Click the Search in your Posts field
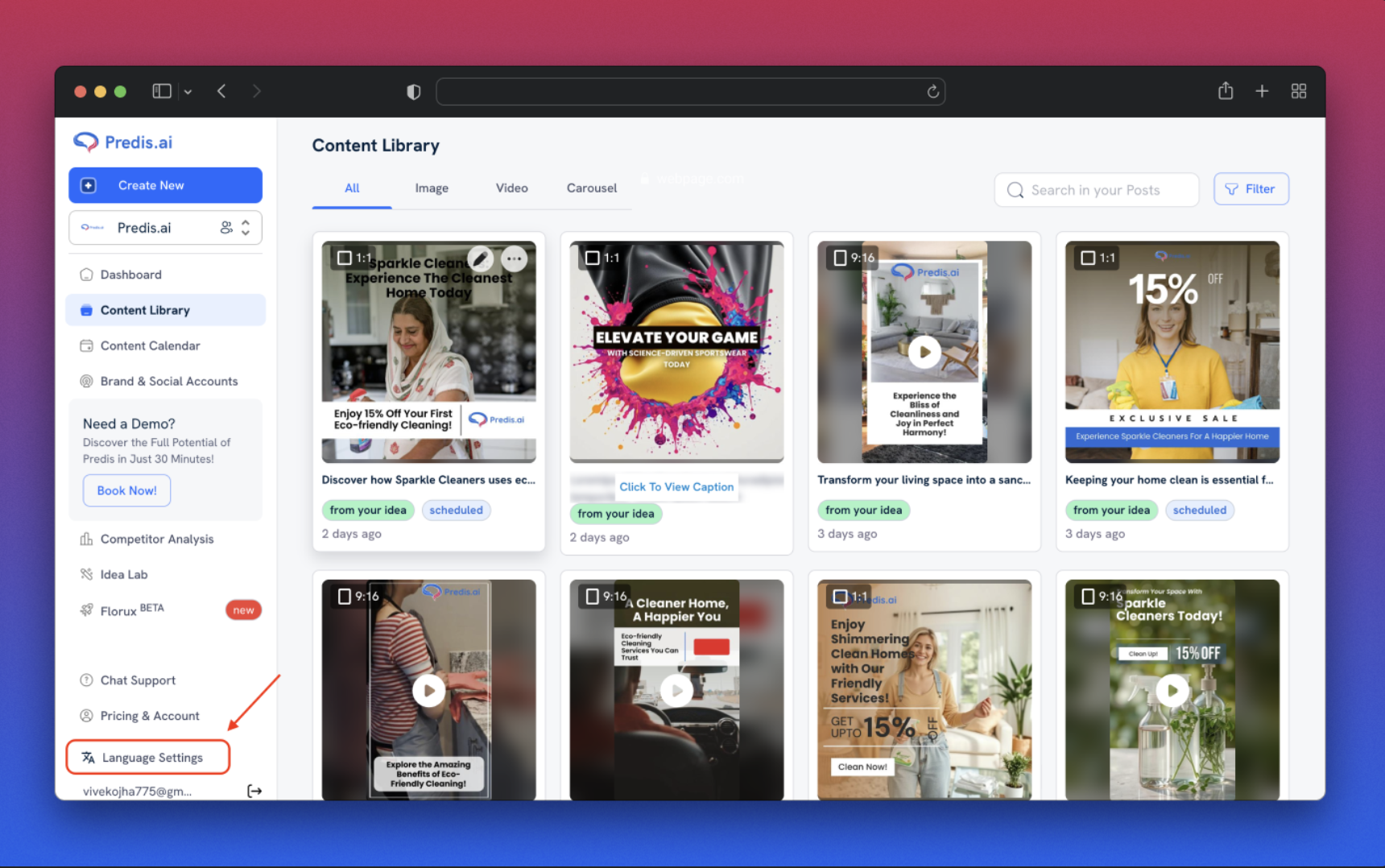The width and height of the screenshot is (1385, 868). [x=1097, y=190]
